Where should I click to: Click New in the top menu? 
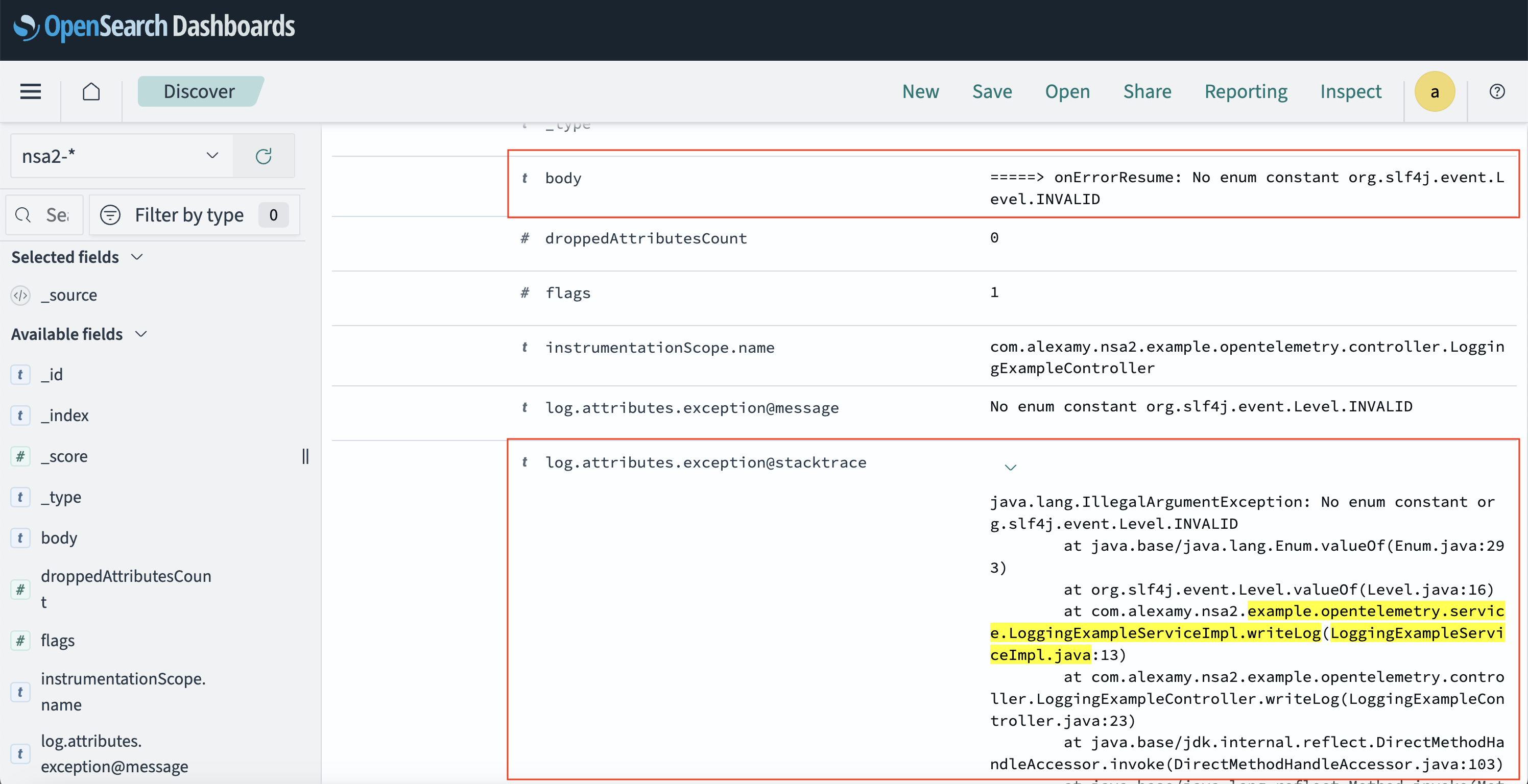coord(921,91)
